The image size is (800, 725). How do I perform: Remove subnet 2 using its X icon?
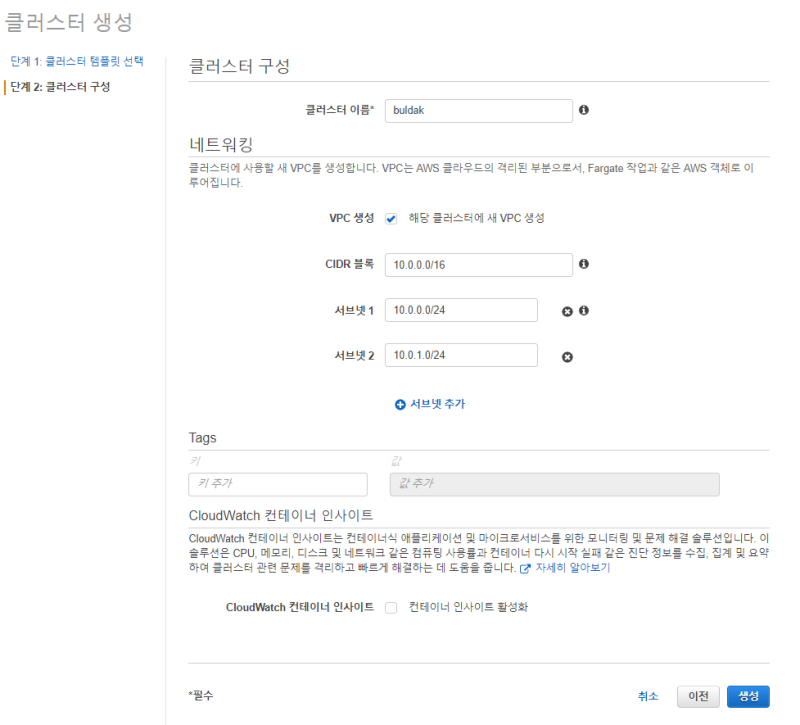point(567,357)
